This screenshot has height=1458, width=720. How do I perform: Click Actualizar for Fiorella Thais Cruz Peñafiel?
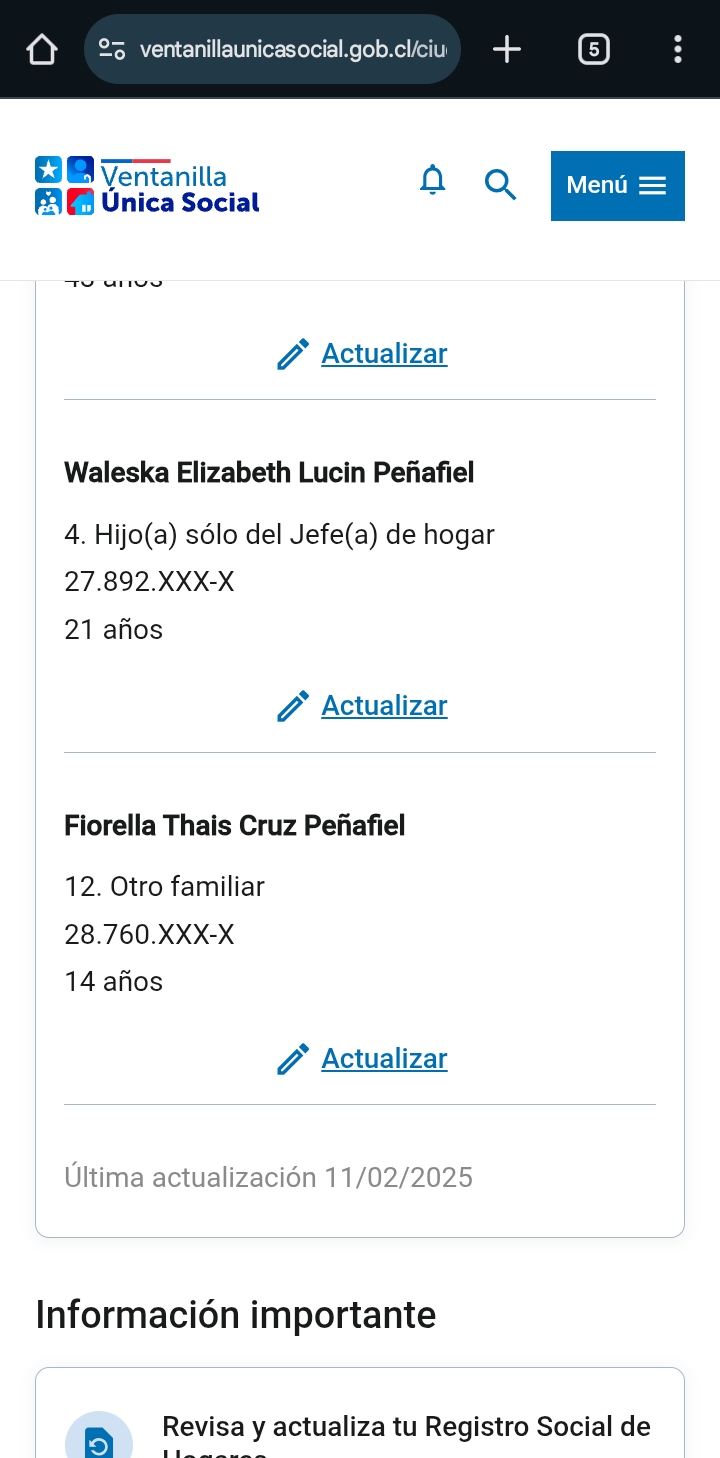pyautogui.click(x=384, y=1059)
